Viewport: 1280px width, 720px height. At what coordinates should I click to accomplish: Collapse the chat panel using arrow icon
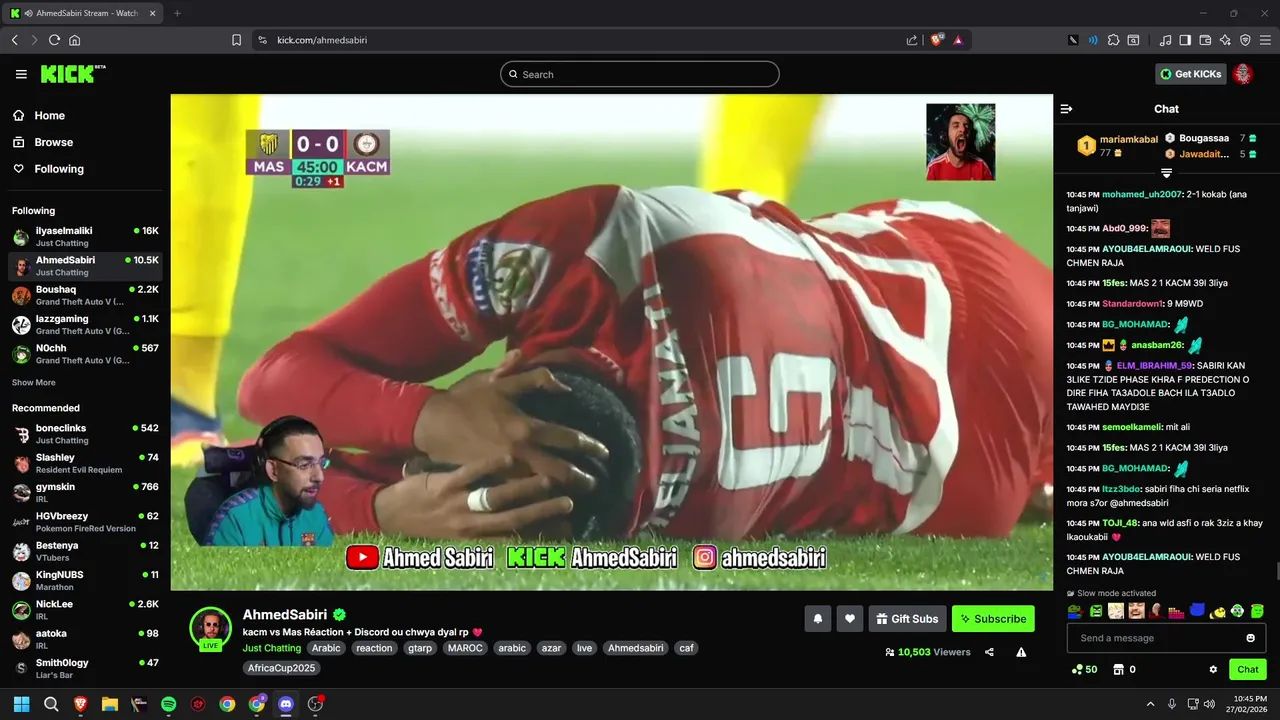(x=1066, y=109)
